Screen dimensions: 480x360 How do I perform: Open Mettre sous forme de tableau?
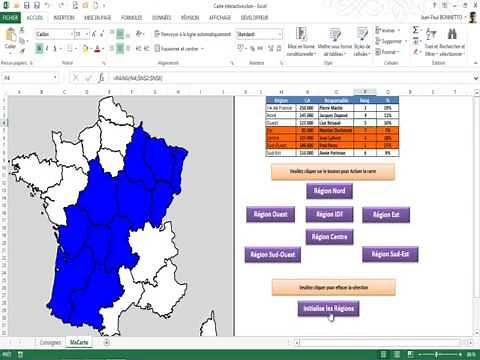pos(335,42)
